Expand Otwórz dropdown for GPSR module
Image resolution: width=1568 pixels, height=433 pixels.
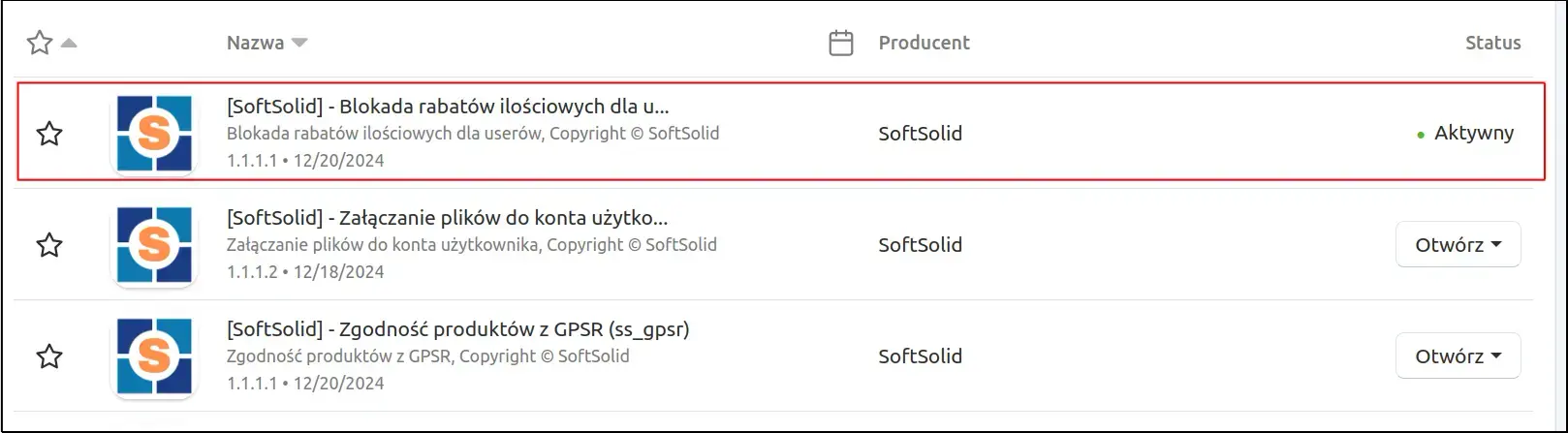pos(1458,356)
